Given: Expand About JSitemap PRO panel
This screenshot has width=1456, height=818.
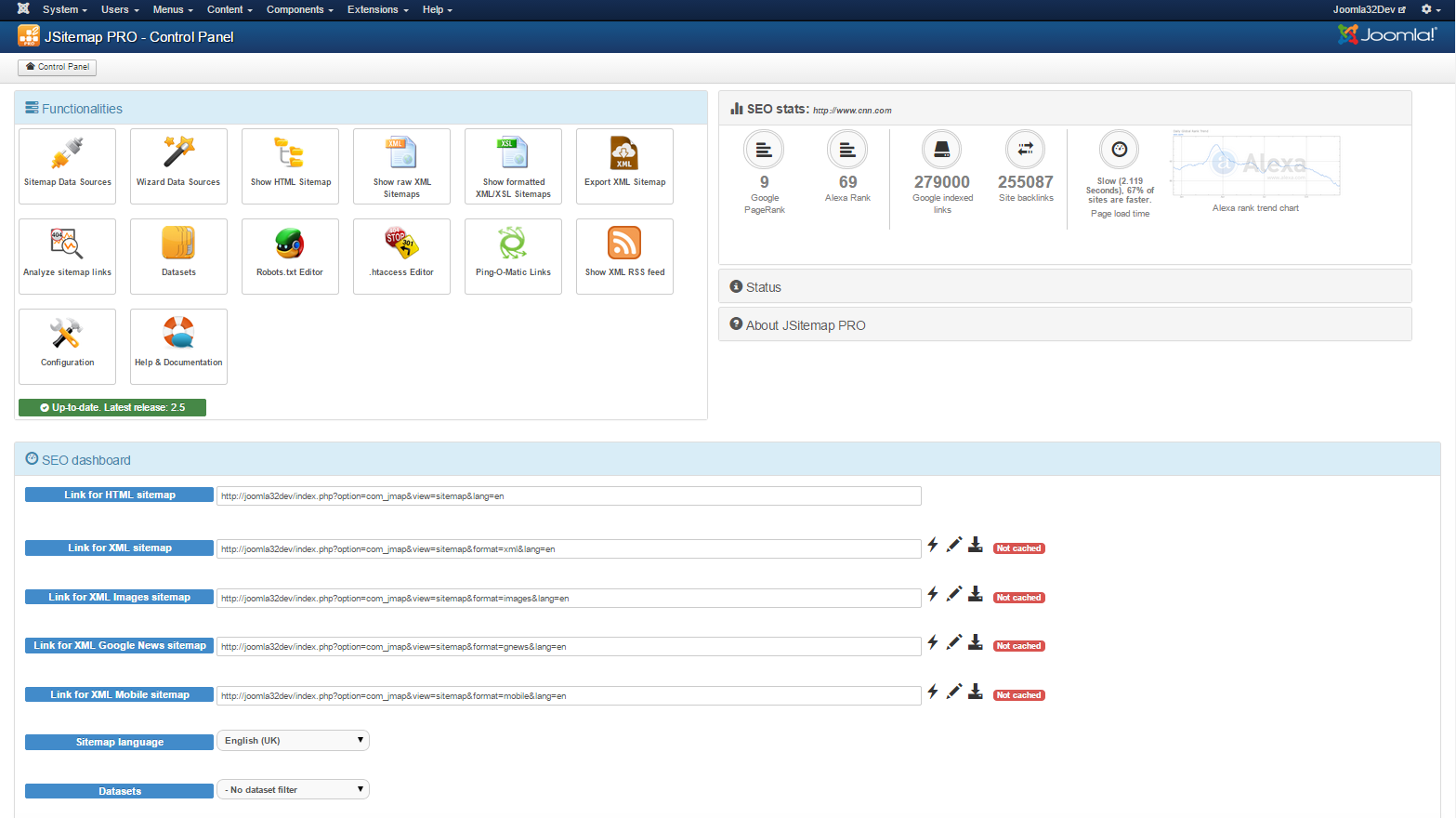Looking at the screenshot, I should pyautogui.click(x=805, y=325).
